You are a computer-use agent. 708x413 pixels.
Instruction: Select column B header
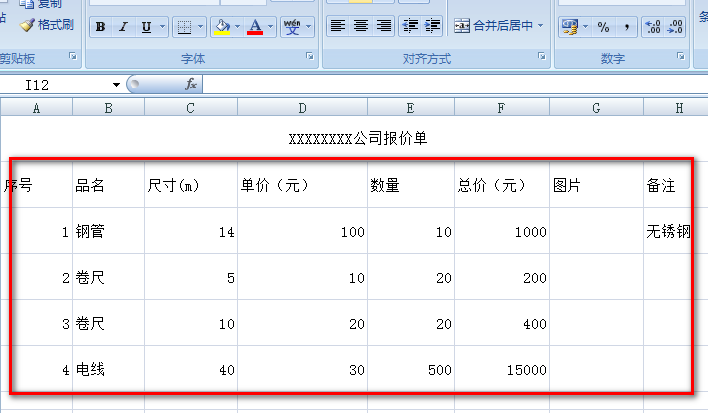pos(108,108)
